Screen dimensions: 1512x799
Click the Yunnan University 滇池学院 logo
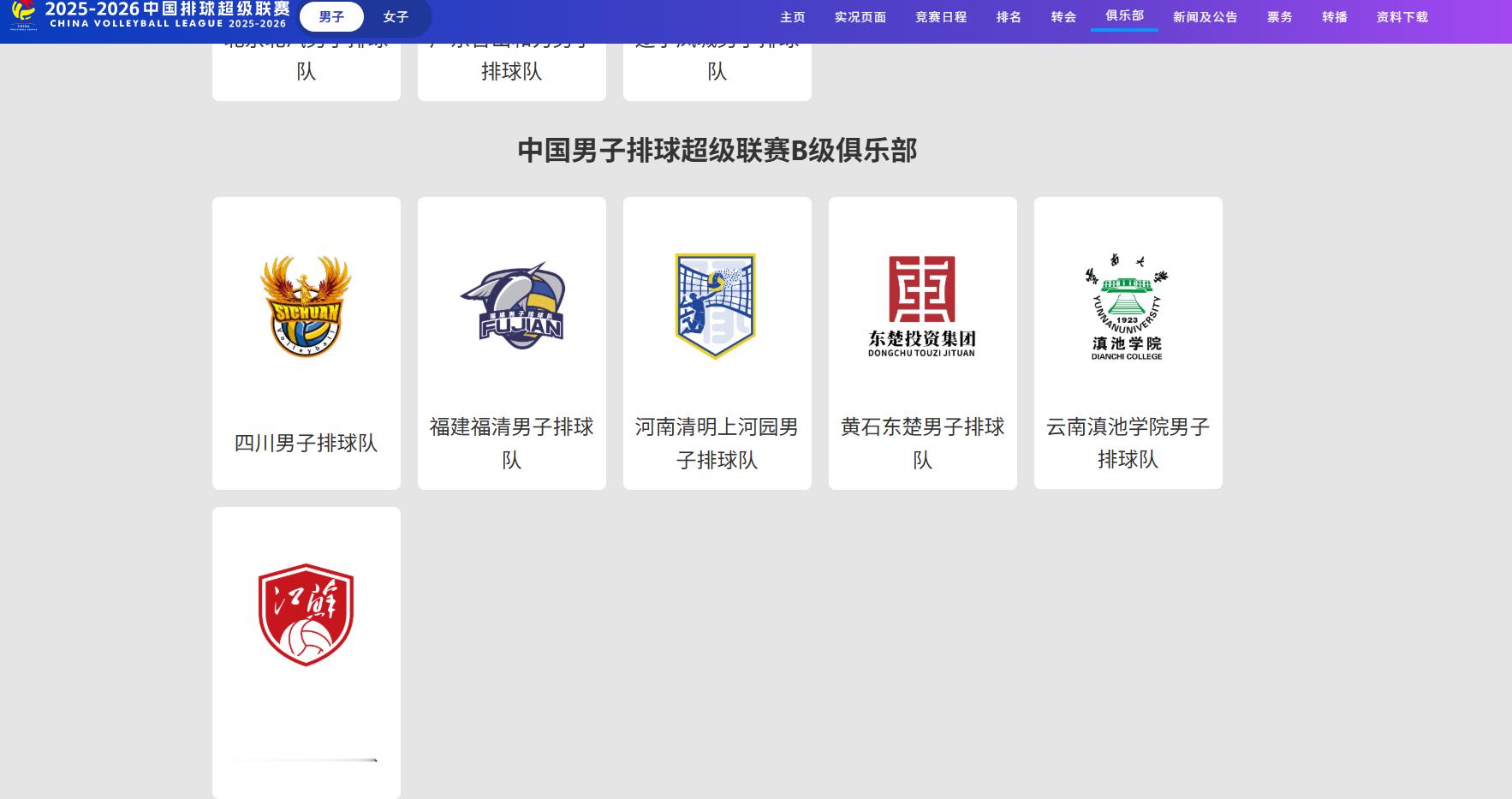tap(1127, 306)
